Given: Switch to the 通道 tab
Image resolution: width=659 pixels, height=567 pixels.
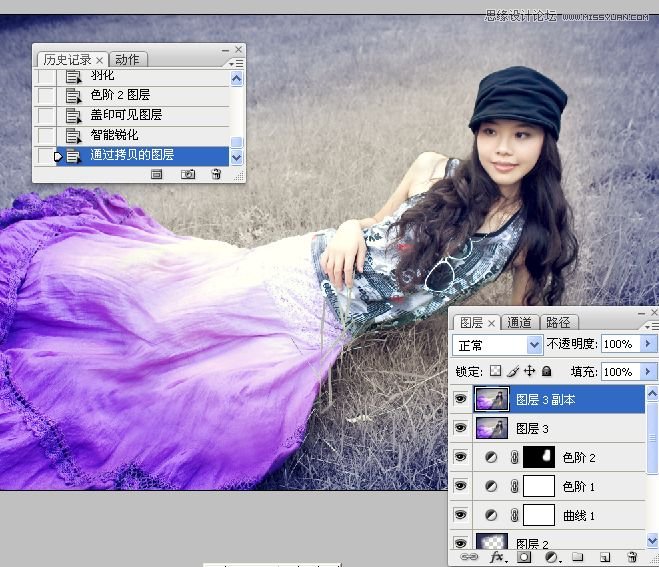Looking at the screenshot, I should (519, 322).
